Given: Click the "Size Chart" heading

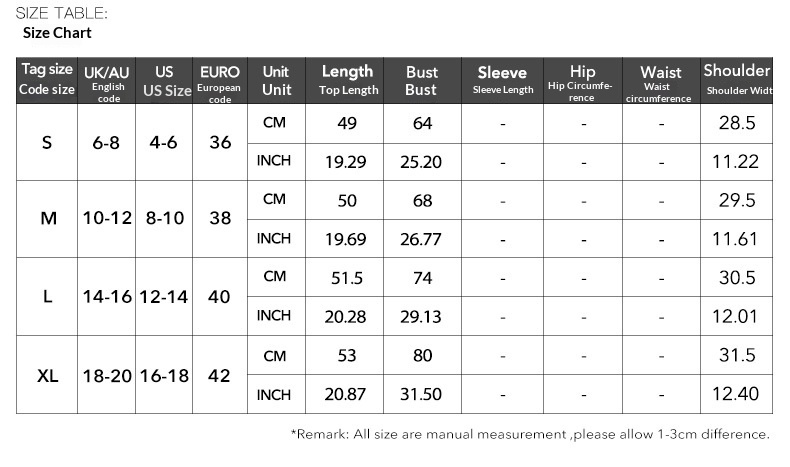Looking at the screenshot, I should tap(58, 33).
